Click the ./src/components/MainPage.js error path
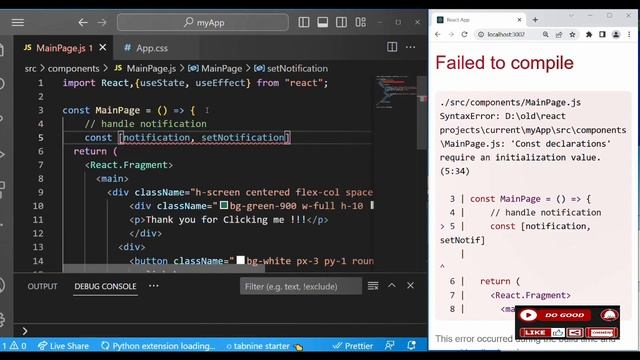The height and width of the screenshot is (360, 640). coord(510,102)
